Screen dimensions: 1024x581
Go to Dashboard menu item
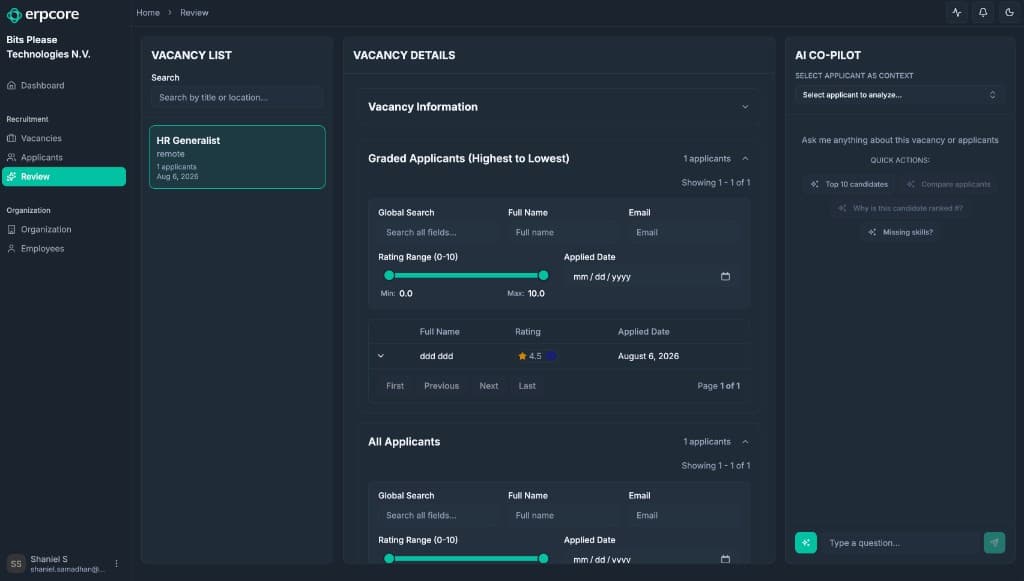[x=64, y=86]
